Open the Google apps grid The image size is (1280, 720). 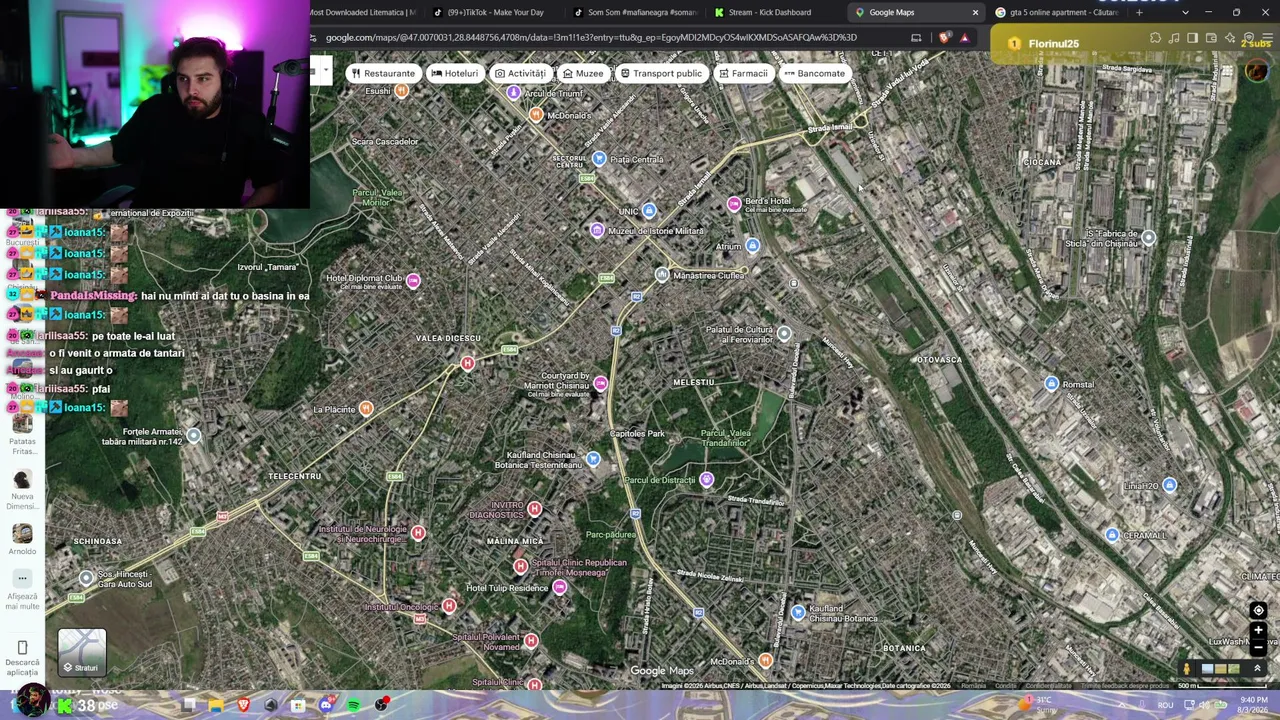pos(1227,71)
